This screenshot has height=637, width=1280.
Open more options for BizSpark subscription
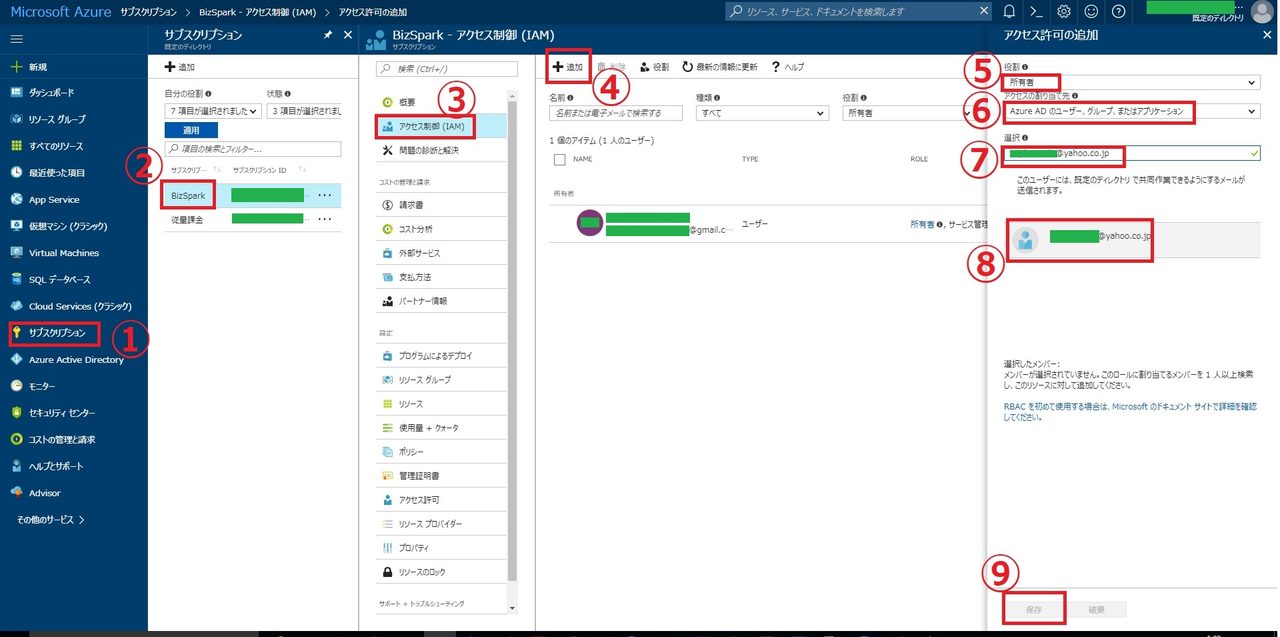click(x=324, y=195)
